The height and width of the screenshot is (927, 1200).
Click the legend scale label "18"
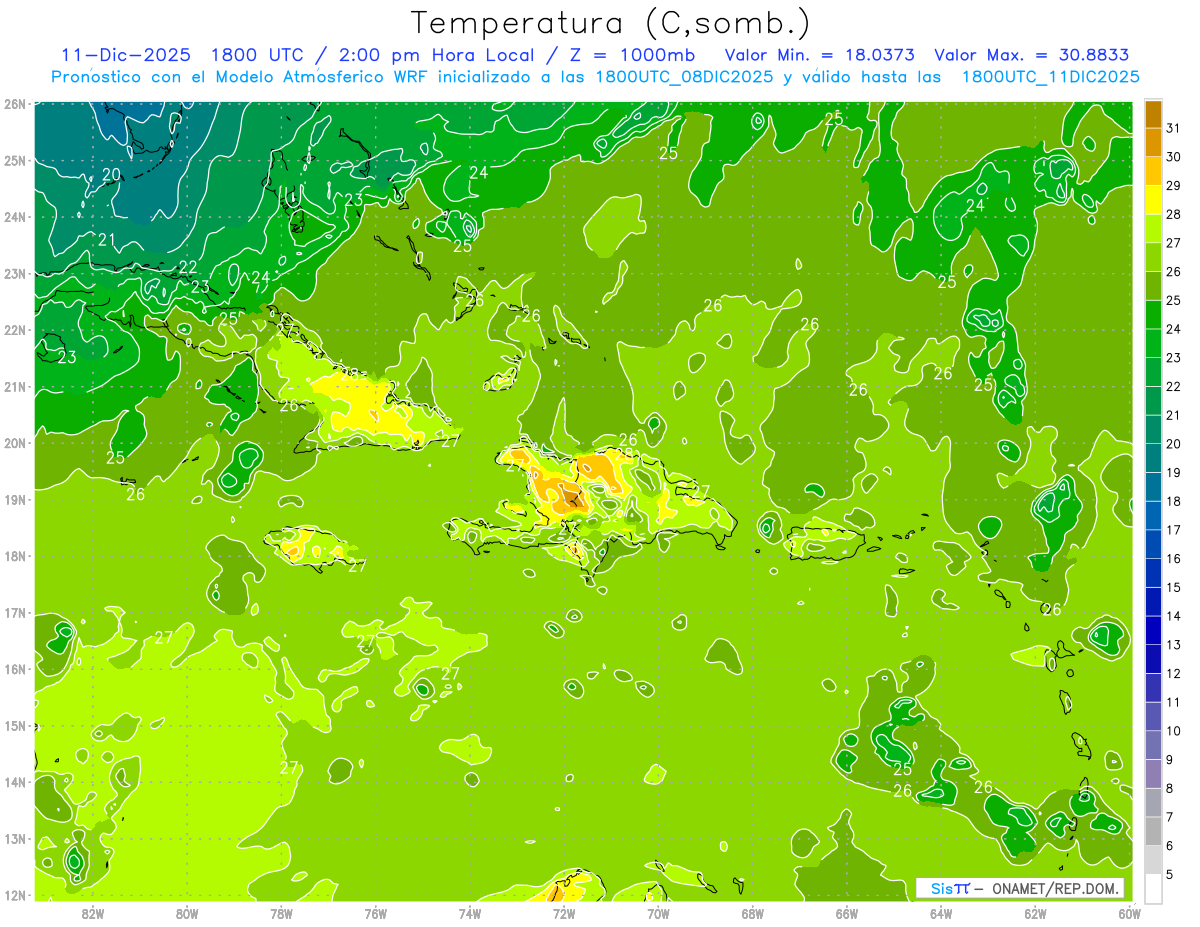click(x=1174, y=501)
